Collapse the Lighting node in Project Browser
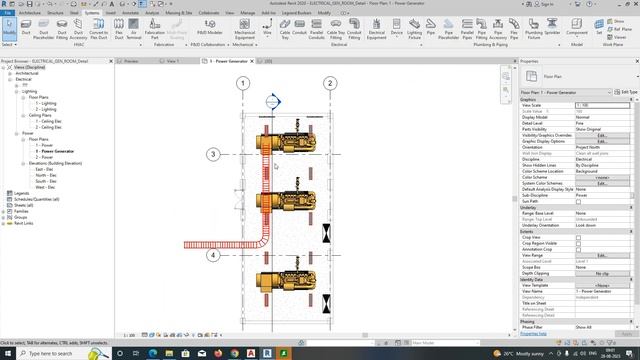640x360 pixels. [x=17, y=91]
